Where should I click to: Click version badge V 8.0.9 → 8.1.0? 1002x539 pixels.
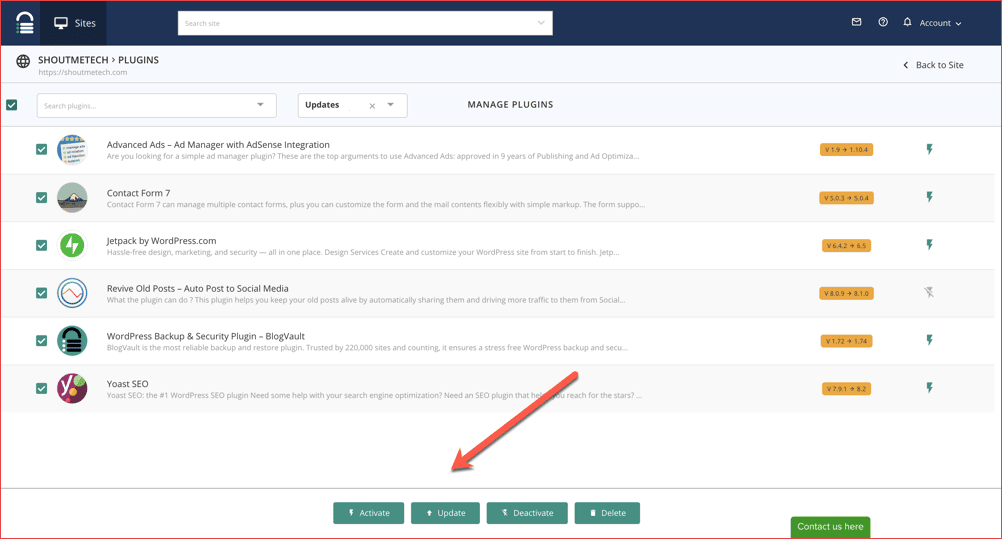[846, 293]
